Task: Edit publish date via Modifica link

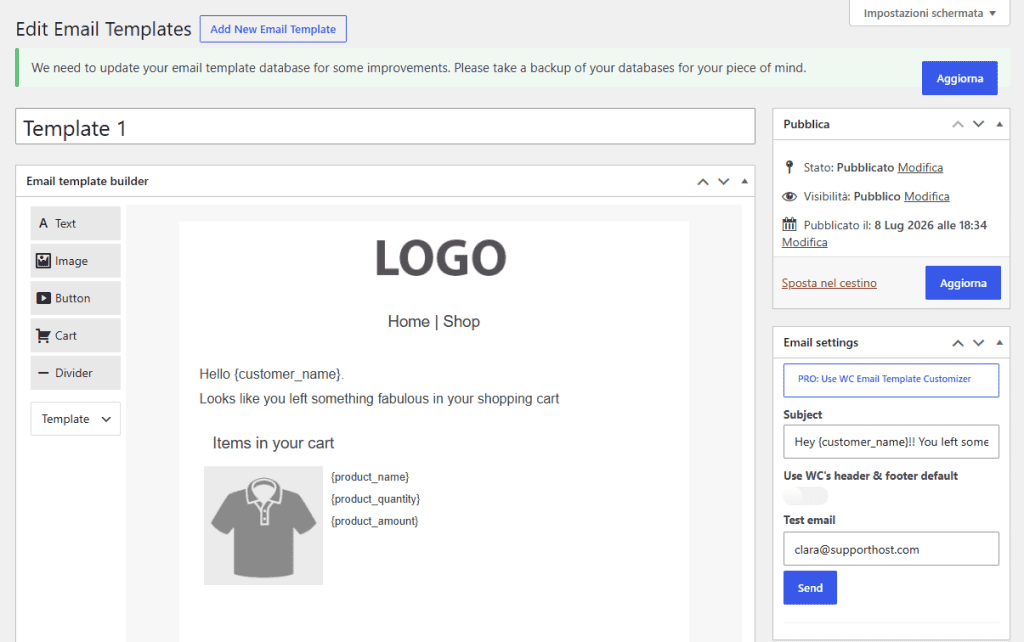Action: 805,242
